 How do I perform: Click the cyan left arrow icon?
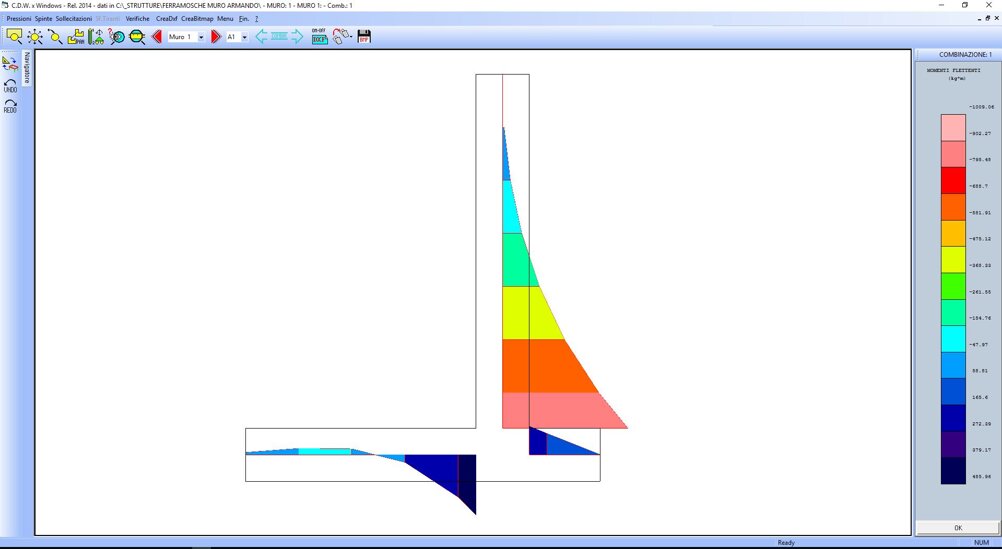tap(261, 36)
